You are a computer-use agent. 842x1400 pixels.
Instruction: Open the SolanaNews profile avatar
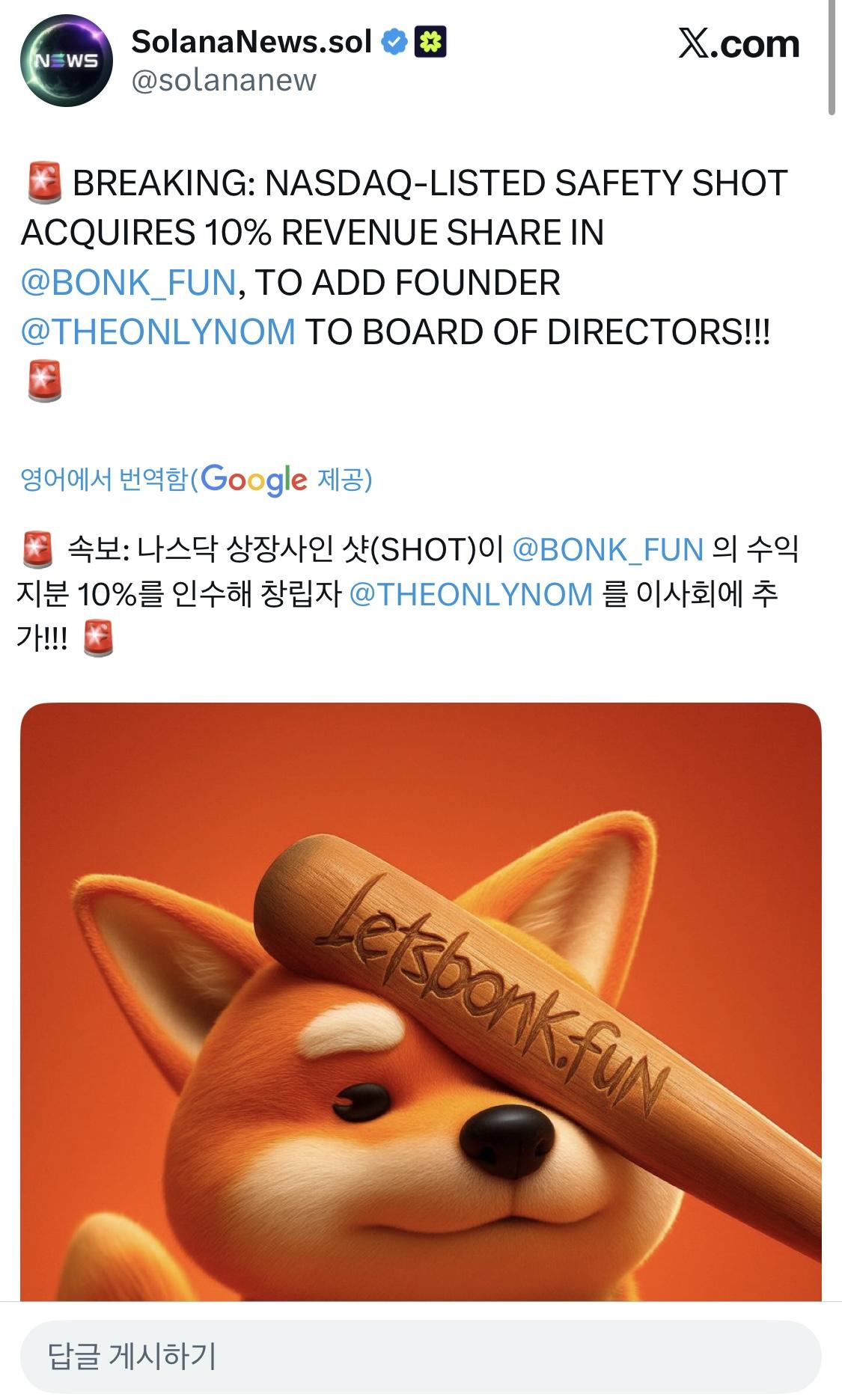[67, 61]
